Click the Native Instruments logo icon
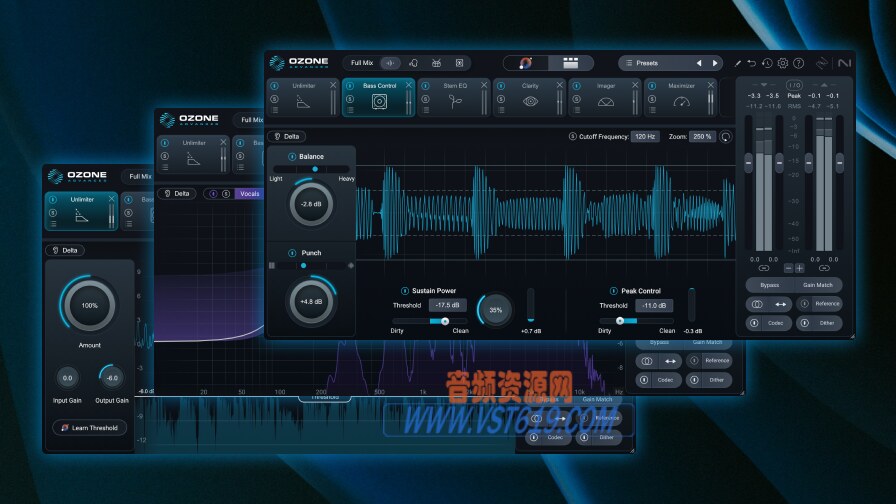The image size is (896, 504). (x=844, y=63)
